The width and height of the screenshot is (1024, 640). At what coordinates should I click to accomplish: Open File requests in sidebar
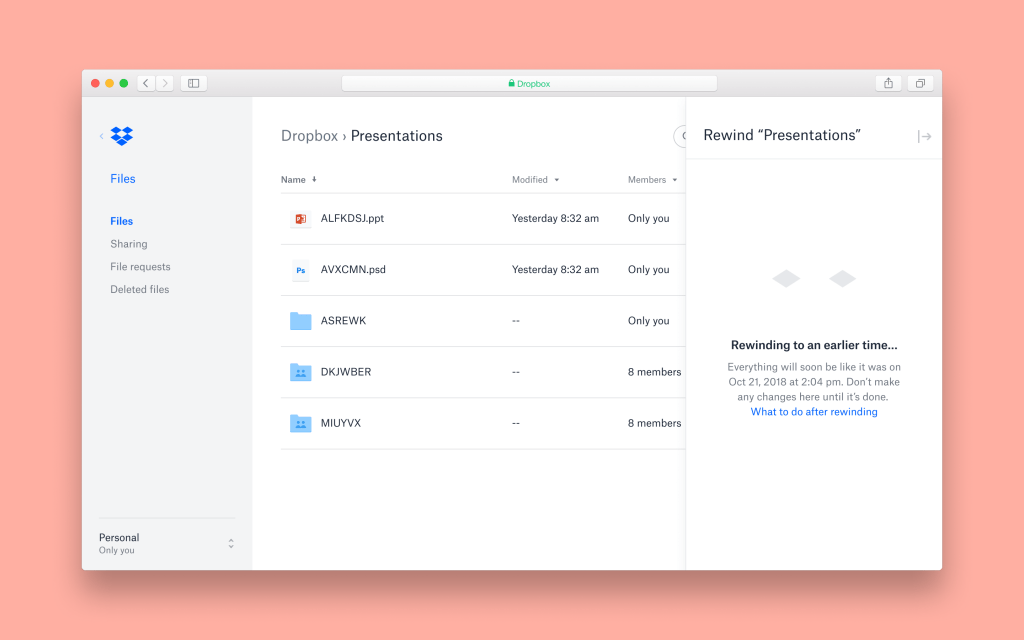pyautogui.click(x=140, y=267)
